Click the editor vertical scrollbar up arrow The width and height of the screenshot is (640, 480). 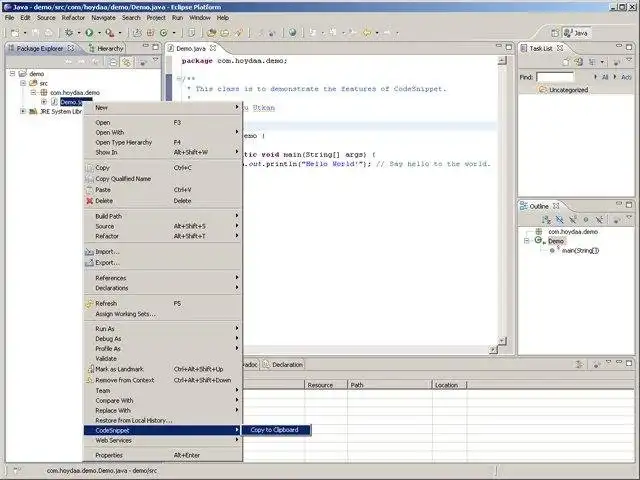point(502,60)
